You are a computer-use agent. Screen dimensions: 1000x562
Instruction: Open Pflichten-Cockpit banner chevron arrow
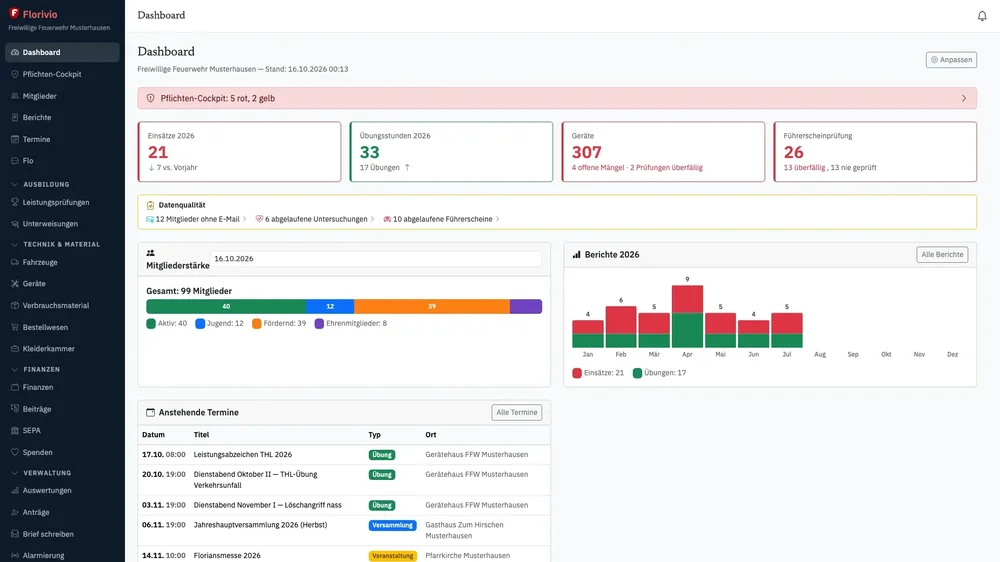coord(964,98)
